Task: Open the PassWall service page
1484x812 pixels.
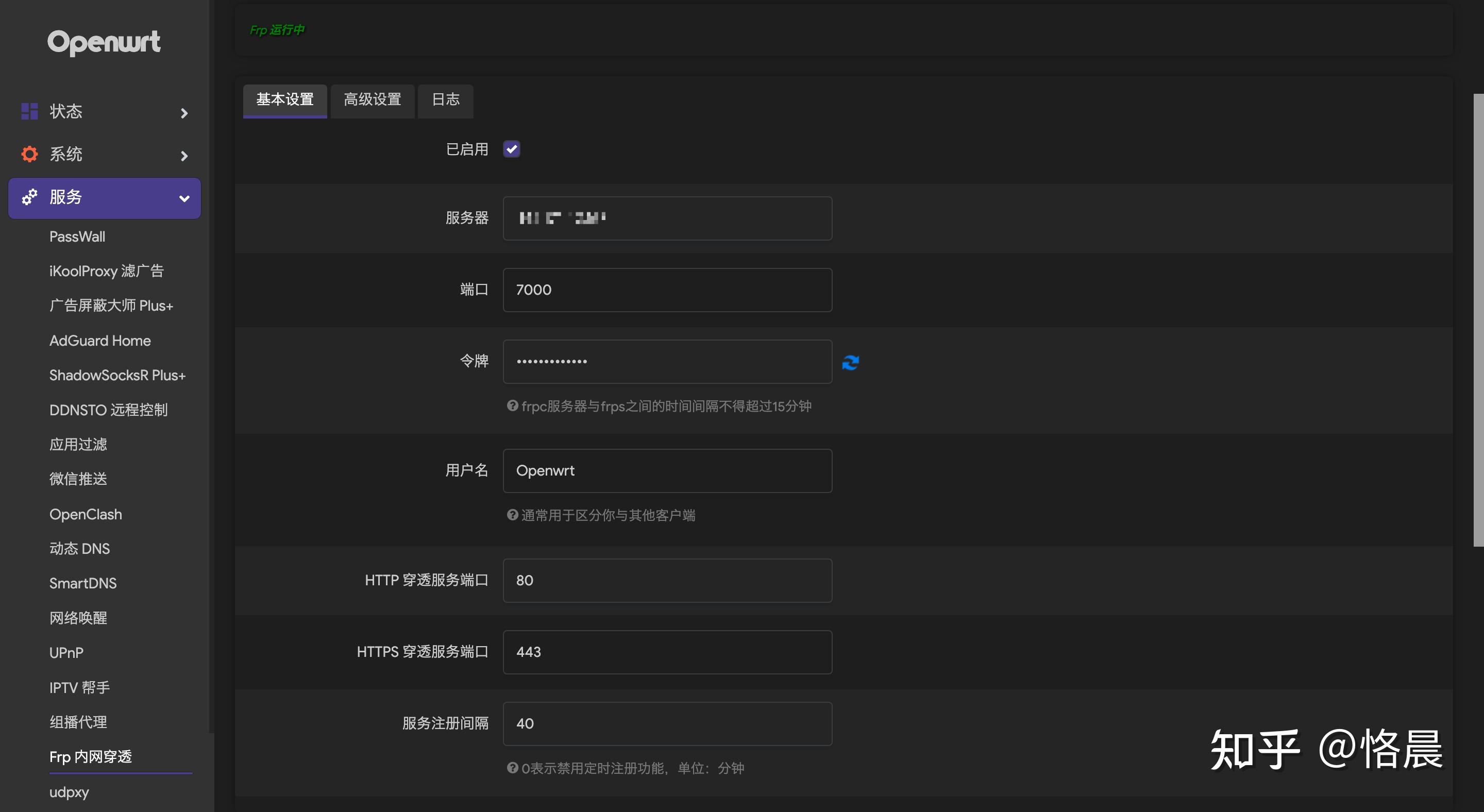Action: tap(77, 236)
